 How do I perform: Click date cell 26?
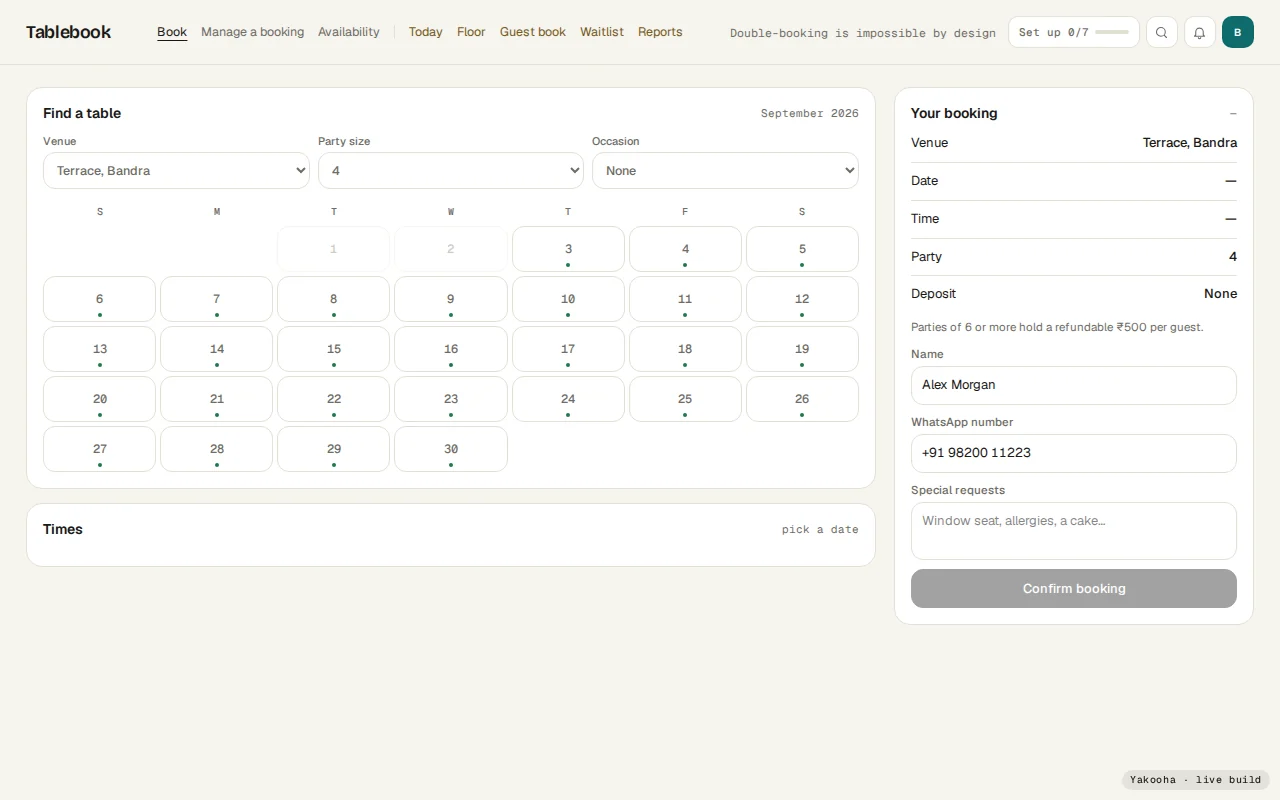click(802, 399)
